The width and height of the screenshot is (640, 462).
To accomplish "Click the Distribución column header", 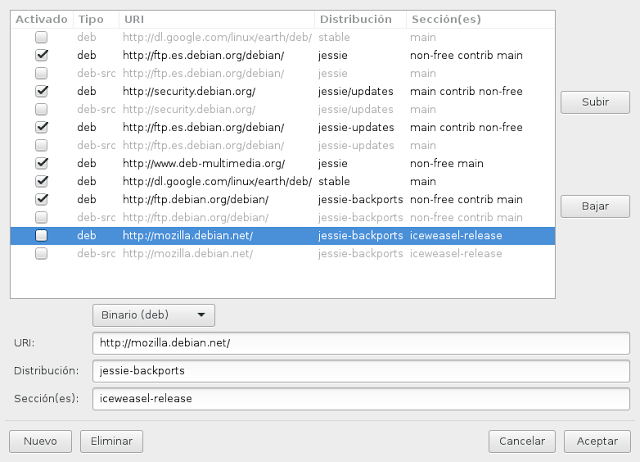I will (x=359, y=20).
